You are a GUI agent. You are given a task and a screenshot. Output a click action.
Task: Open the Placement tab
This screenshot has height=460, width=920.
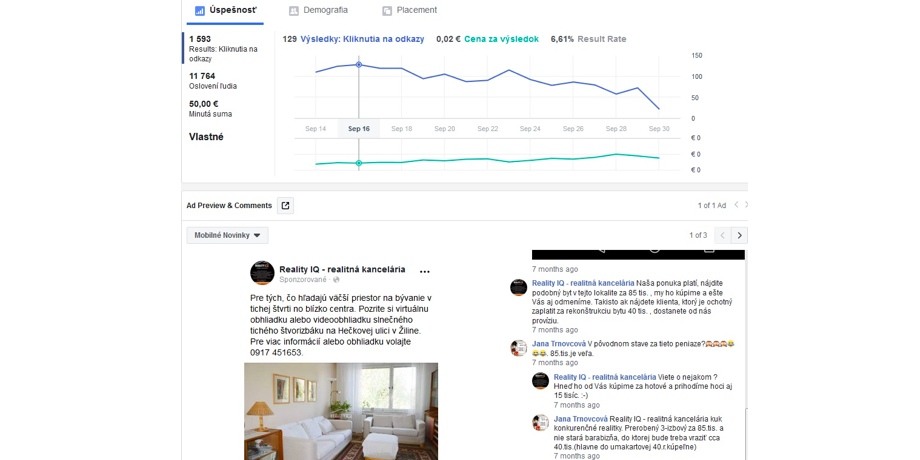pos(410,10)
